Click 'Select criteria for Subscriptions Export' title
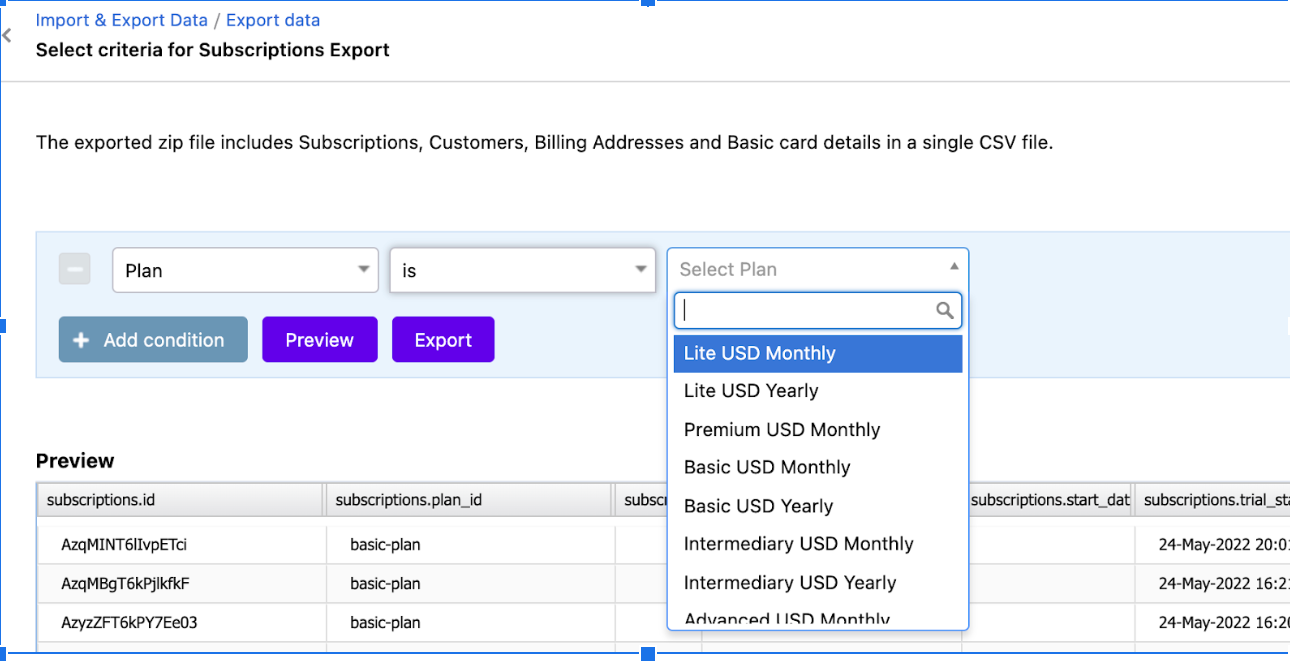 (213, 49)
